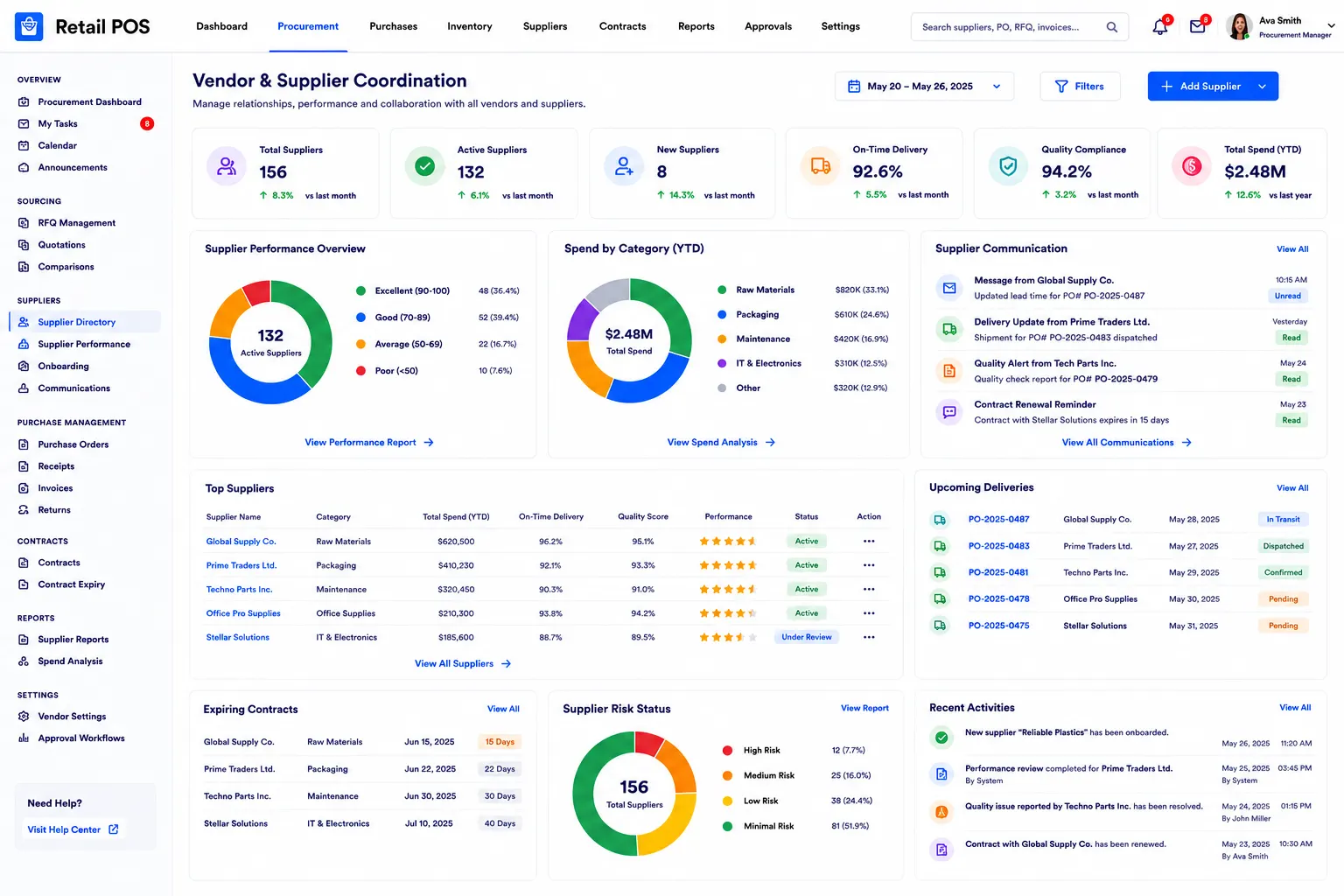Go to the Contracts top navigation tab
The width and height of the screenshot is (1344, 896).
pyautogui.click(x=623, y=26)
